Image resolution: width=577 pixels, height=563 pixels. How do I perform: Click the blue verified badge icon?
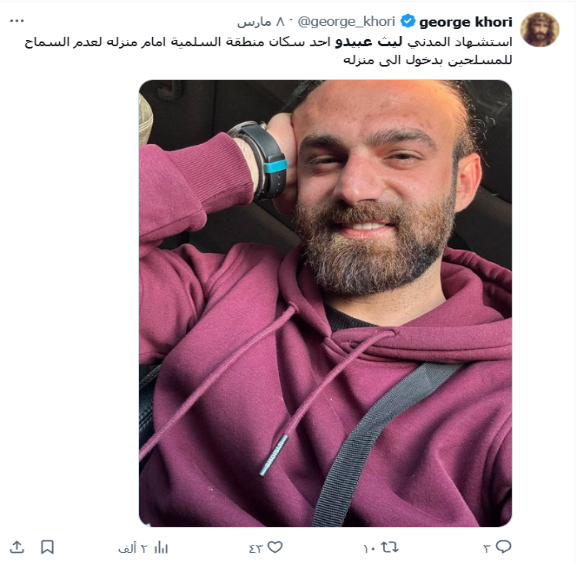coord(408,21)
